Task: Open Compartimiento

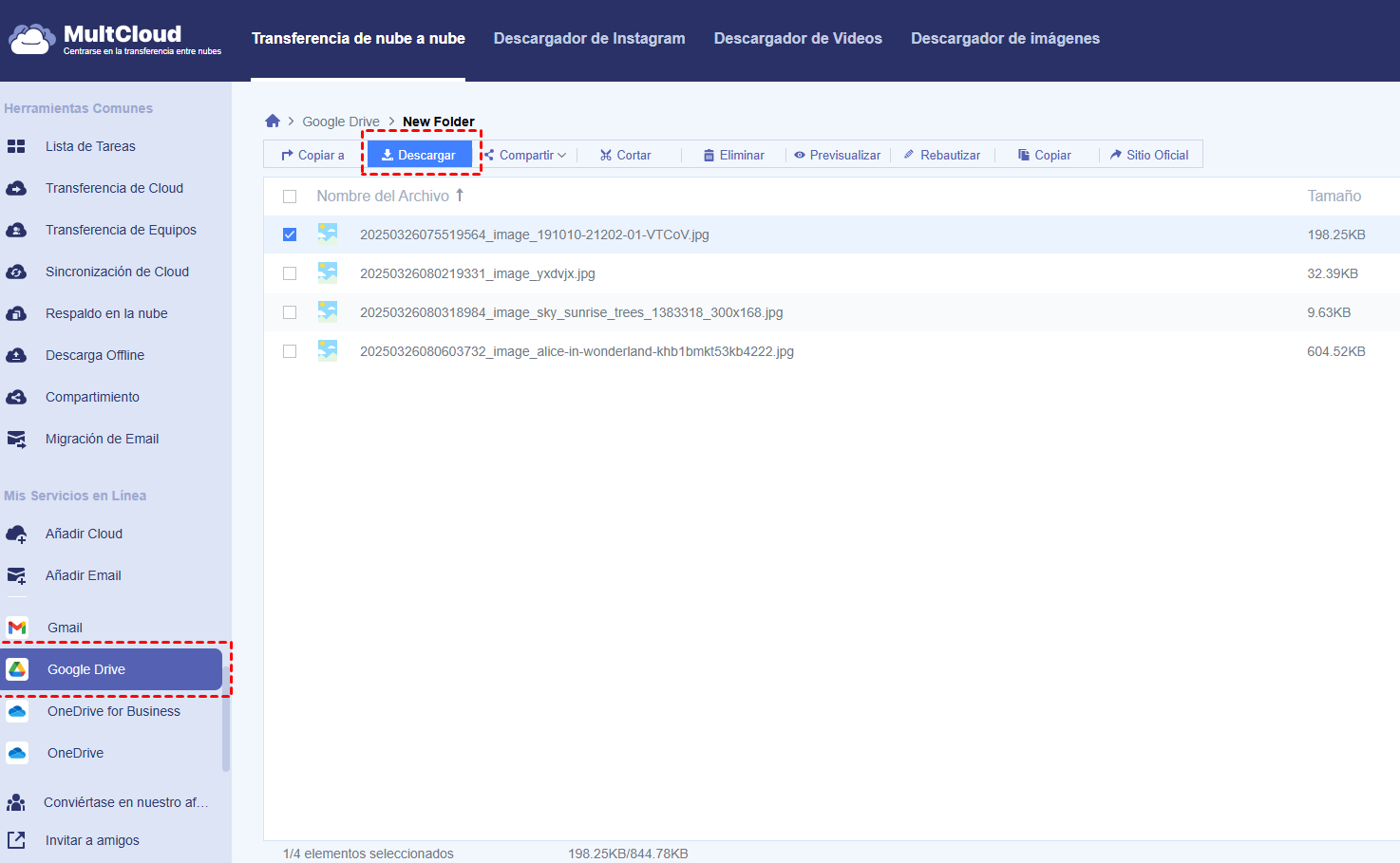Action: [x=92, y=397]
